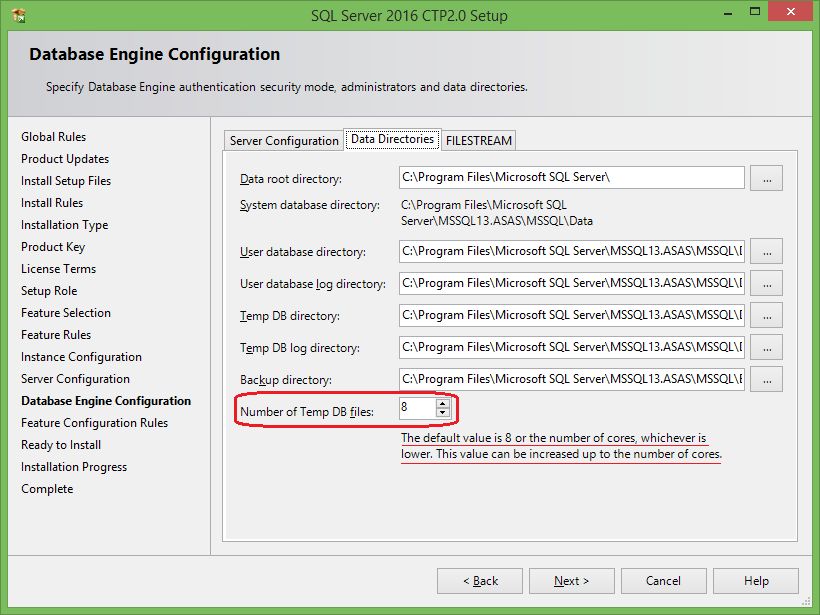Viewport: 820px width, 615px height.
Task: Open the FILESTREAM tab
Action: coord(479,141)
